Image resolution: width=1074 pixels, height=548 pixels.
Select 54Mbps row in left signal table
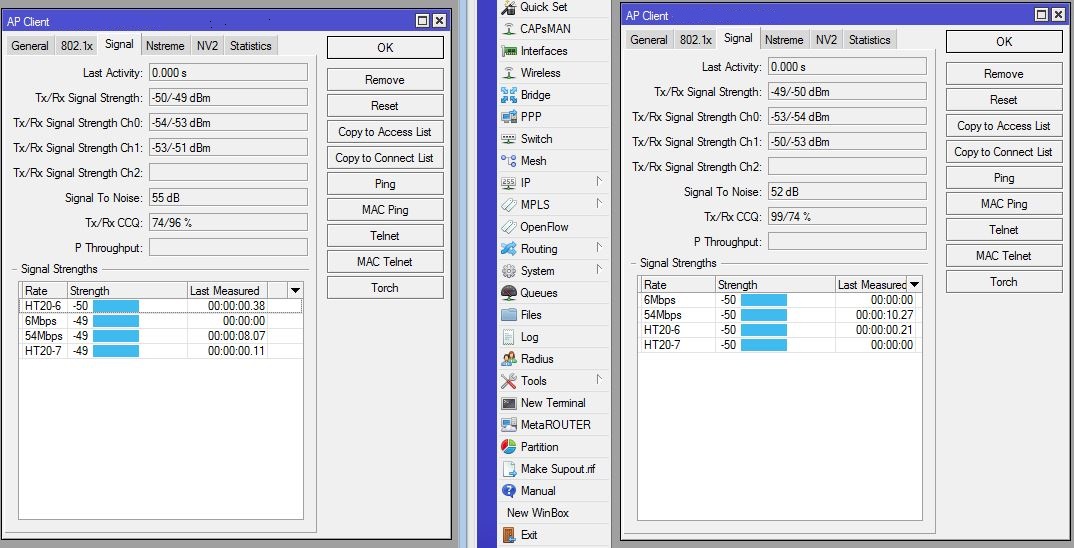(160, 336)
